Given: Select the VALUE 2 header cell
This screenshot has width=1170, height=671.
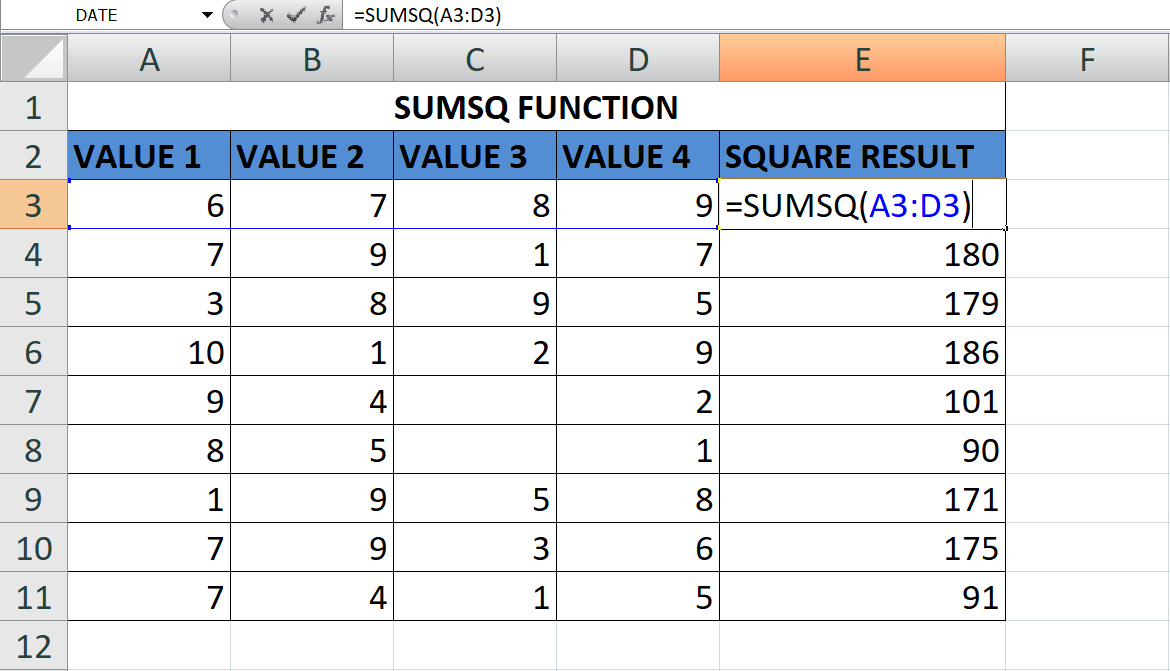Looking at the screenshot, I should point(312,156).
